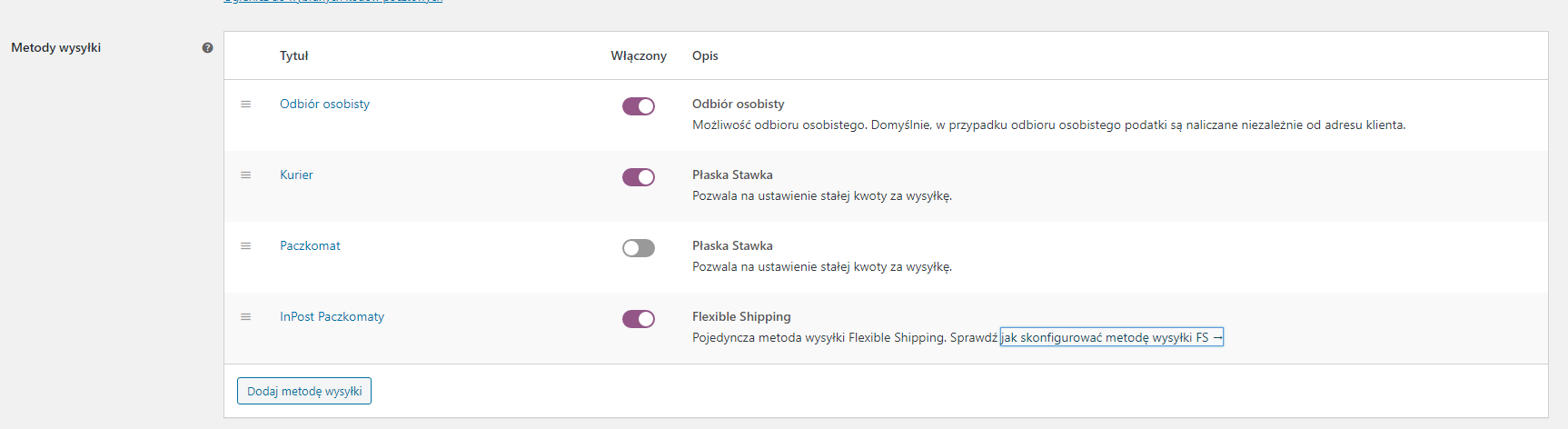
Task: Open the Paczkomat shipping method link
Action: [x=310, y=245]
